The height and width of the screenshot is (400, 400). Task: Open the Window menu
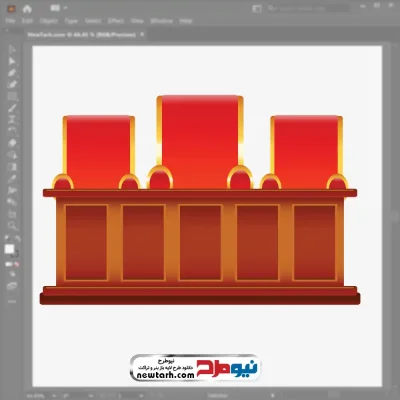tap(162, 21)
